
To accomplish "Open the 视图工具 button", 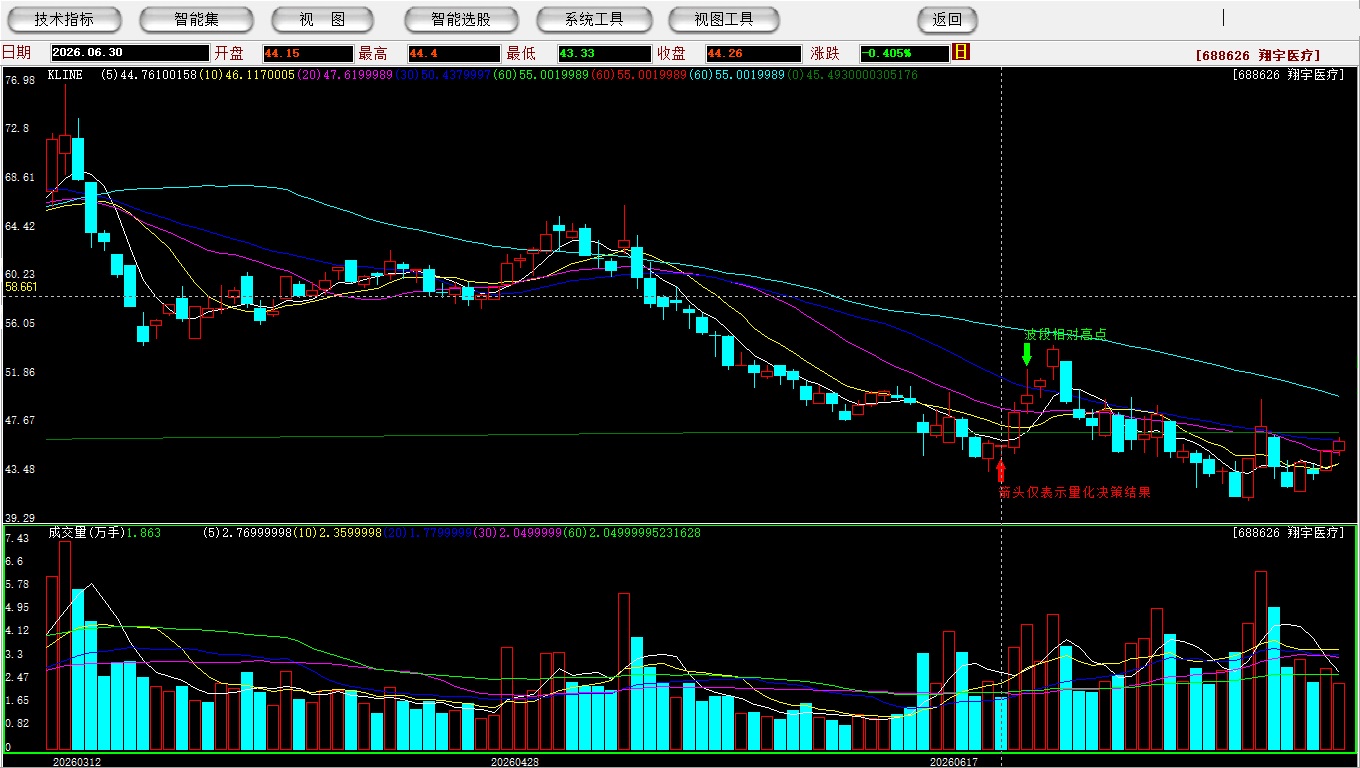I will click(725, 19).
